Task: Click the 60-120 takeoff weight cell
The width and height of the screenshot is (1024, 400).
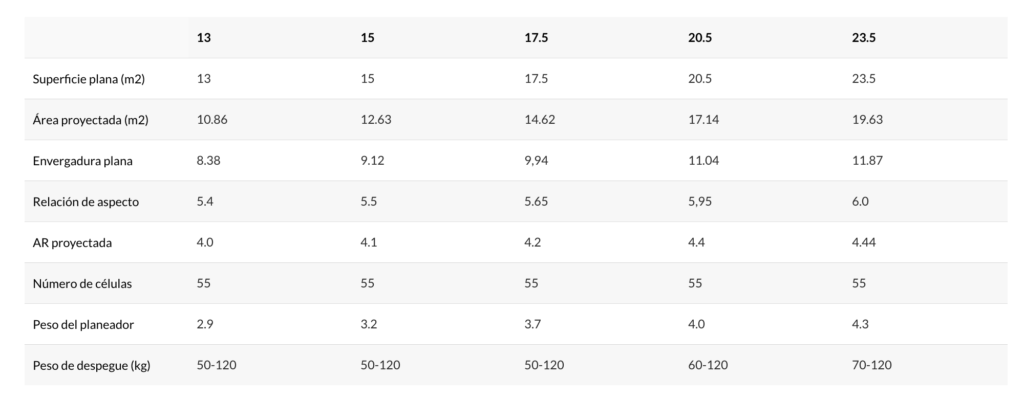Action: [708, 365]
